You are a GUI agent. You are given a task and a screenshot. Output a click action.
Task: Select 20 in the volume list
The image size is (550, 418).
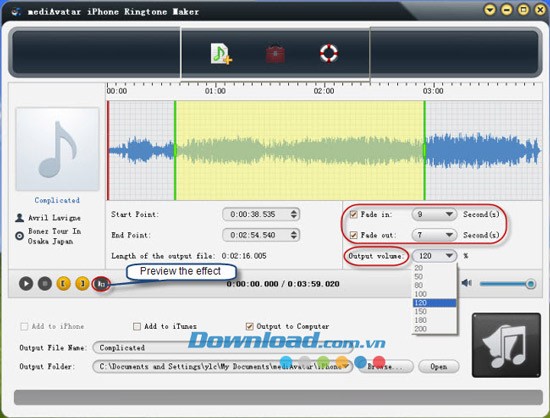point(435,268)
